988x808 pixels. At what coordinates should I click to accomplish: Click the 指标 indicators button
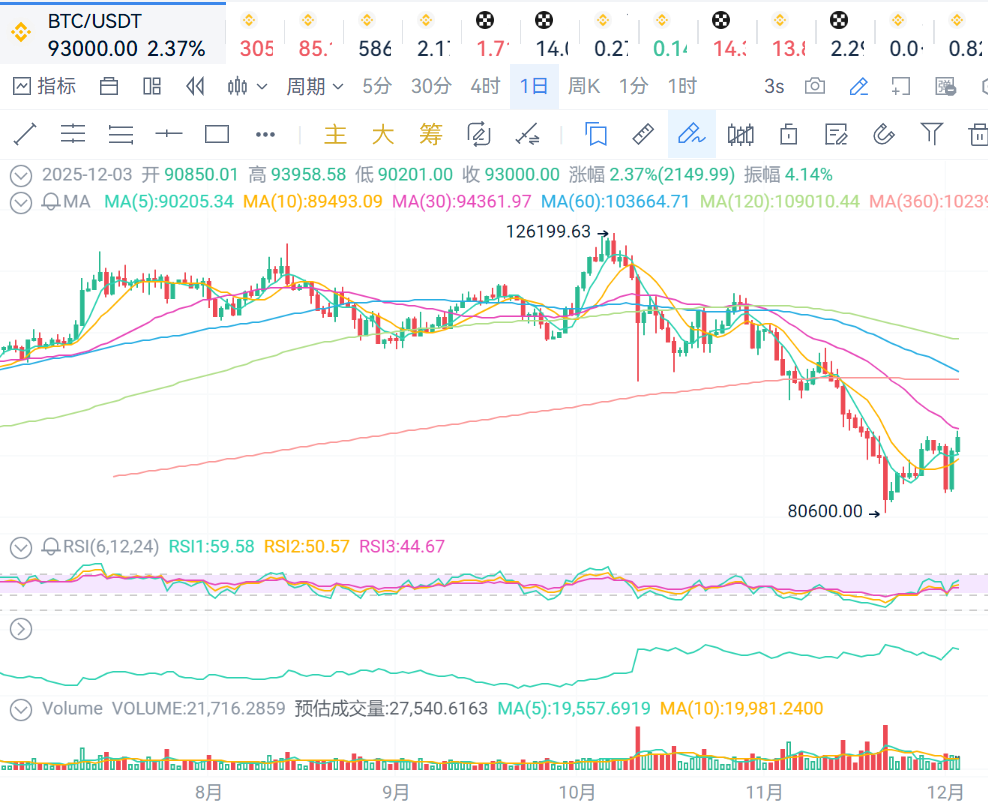coord(45,87)
